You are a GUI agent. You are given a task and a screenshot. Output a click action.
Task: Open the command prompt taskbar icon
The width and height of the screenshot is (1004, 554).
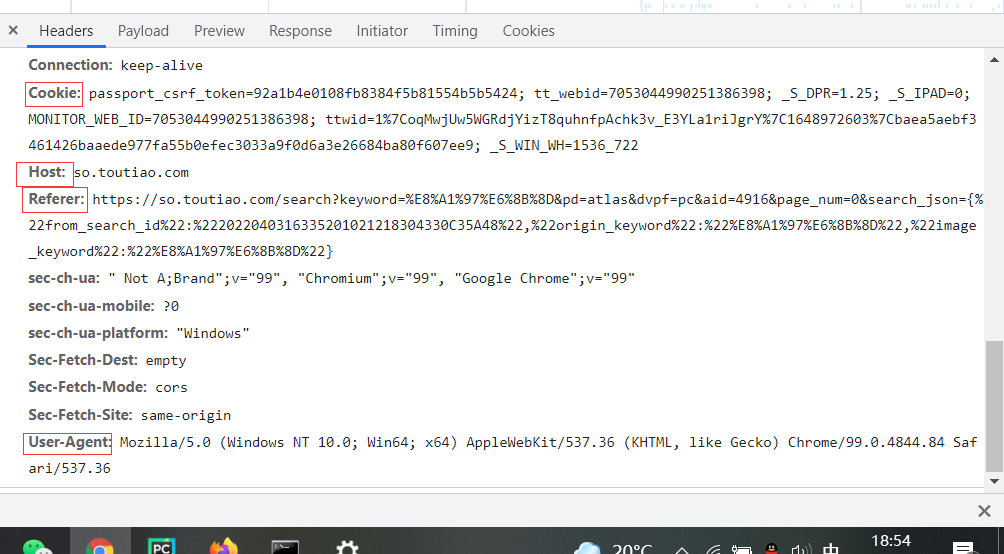(285, 548)
